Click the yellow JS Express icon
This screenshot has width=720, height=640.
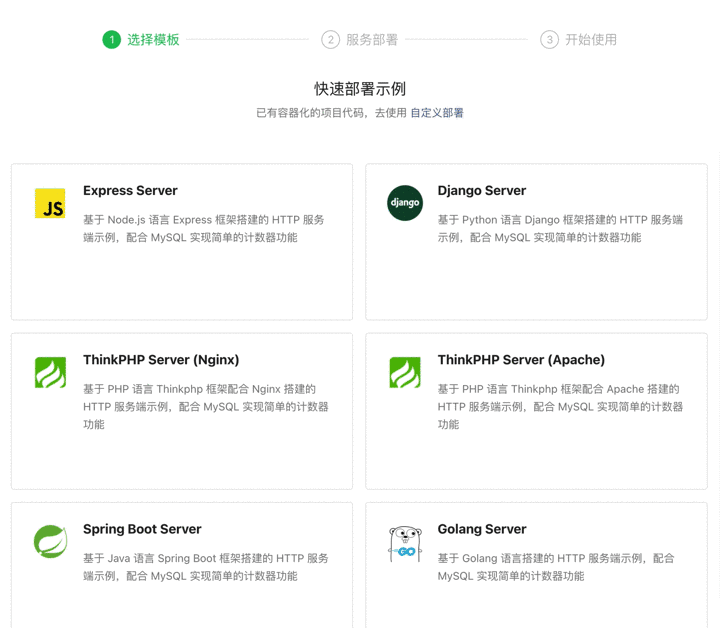click(50, 203)
